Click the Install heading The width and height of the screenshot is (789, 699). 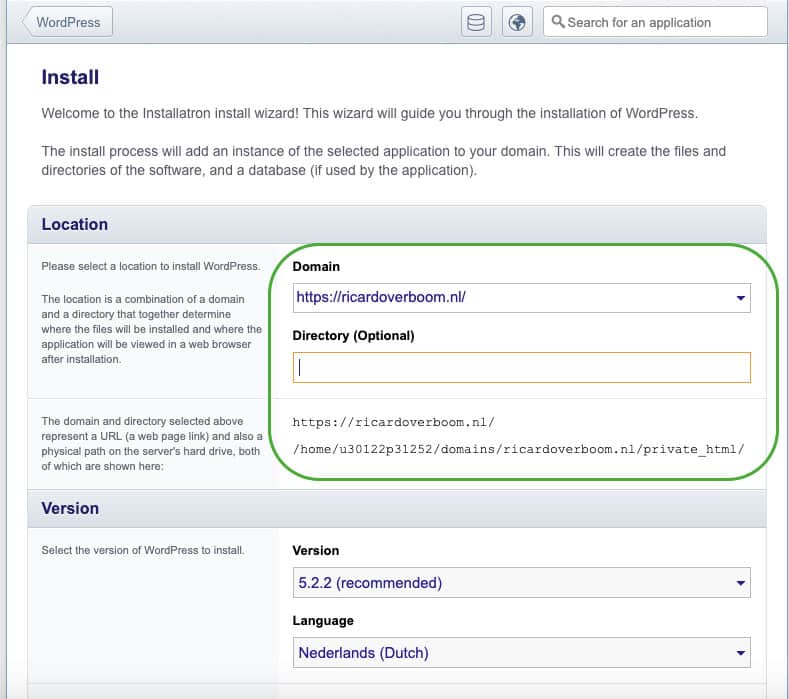(70, 77)
